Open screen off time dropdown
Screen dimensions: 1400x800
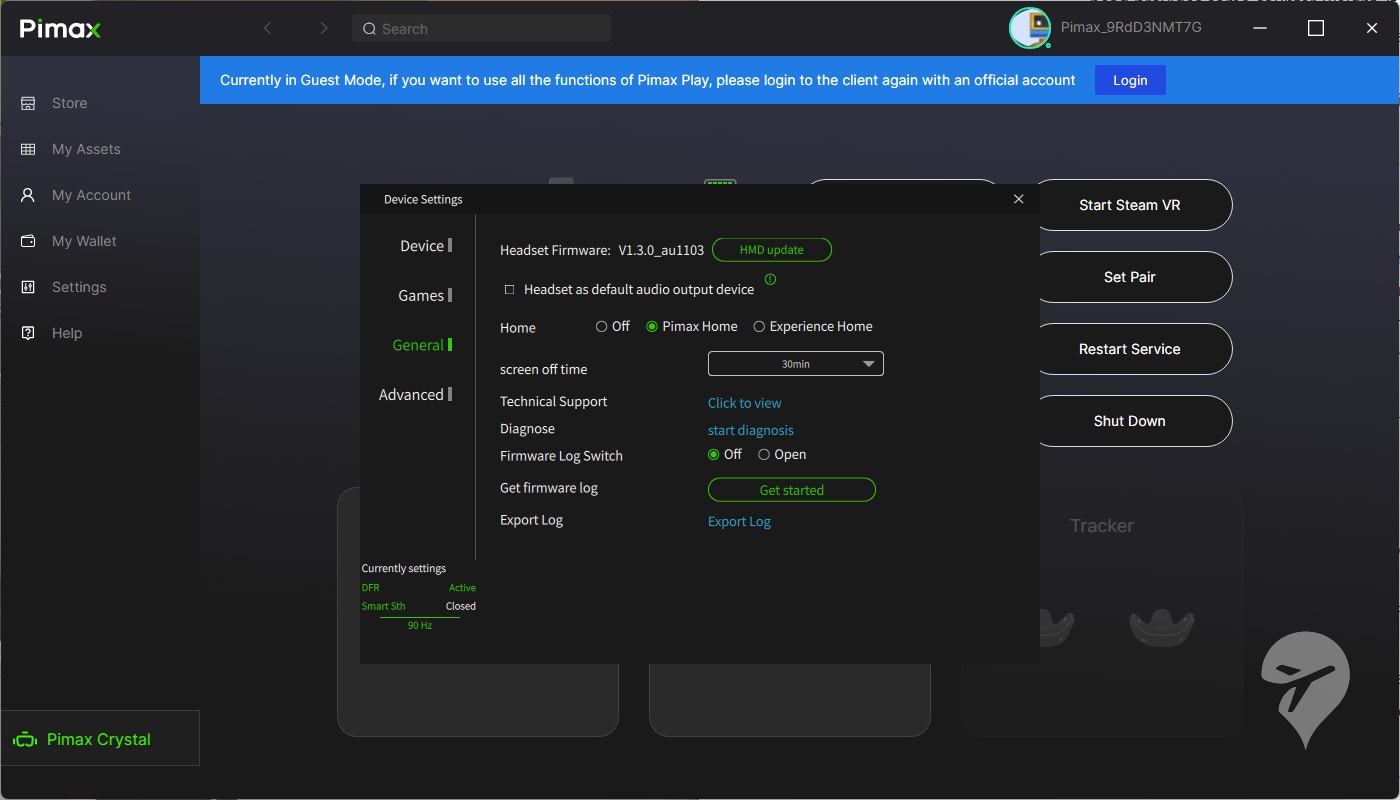tap(795, 364)
